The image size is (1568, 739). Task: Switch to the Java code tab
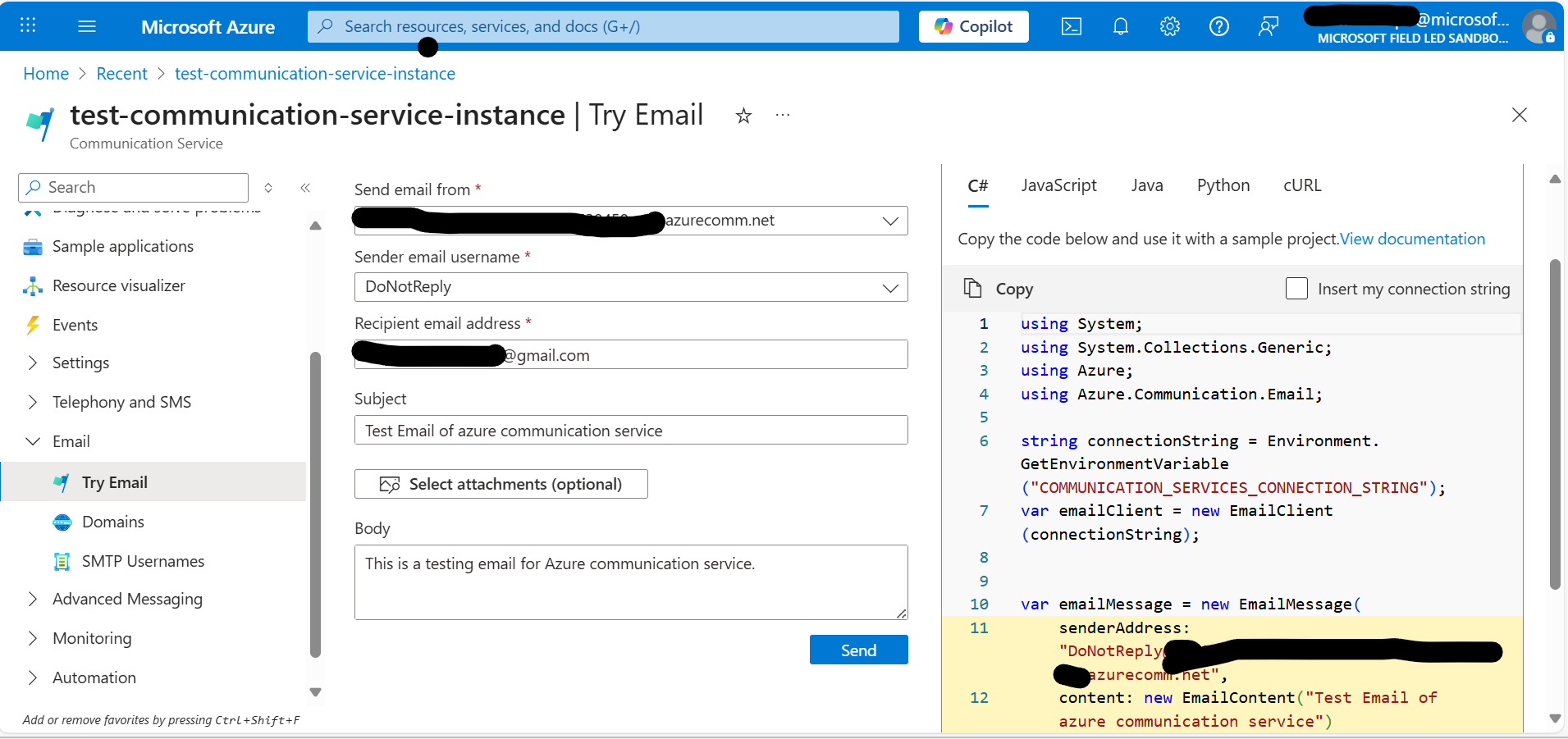[x=1147, y=185]
